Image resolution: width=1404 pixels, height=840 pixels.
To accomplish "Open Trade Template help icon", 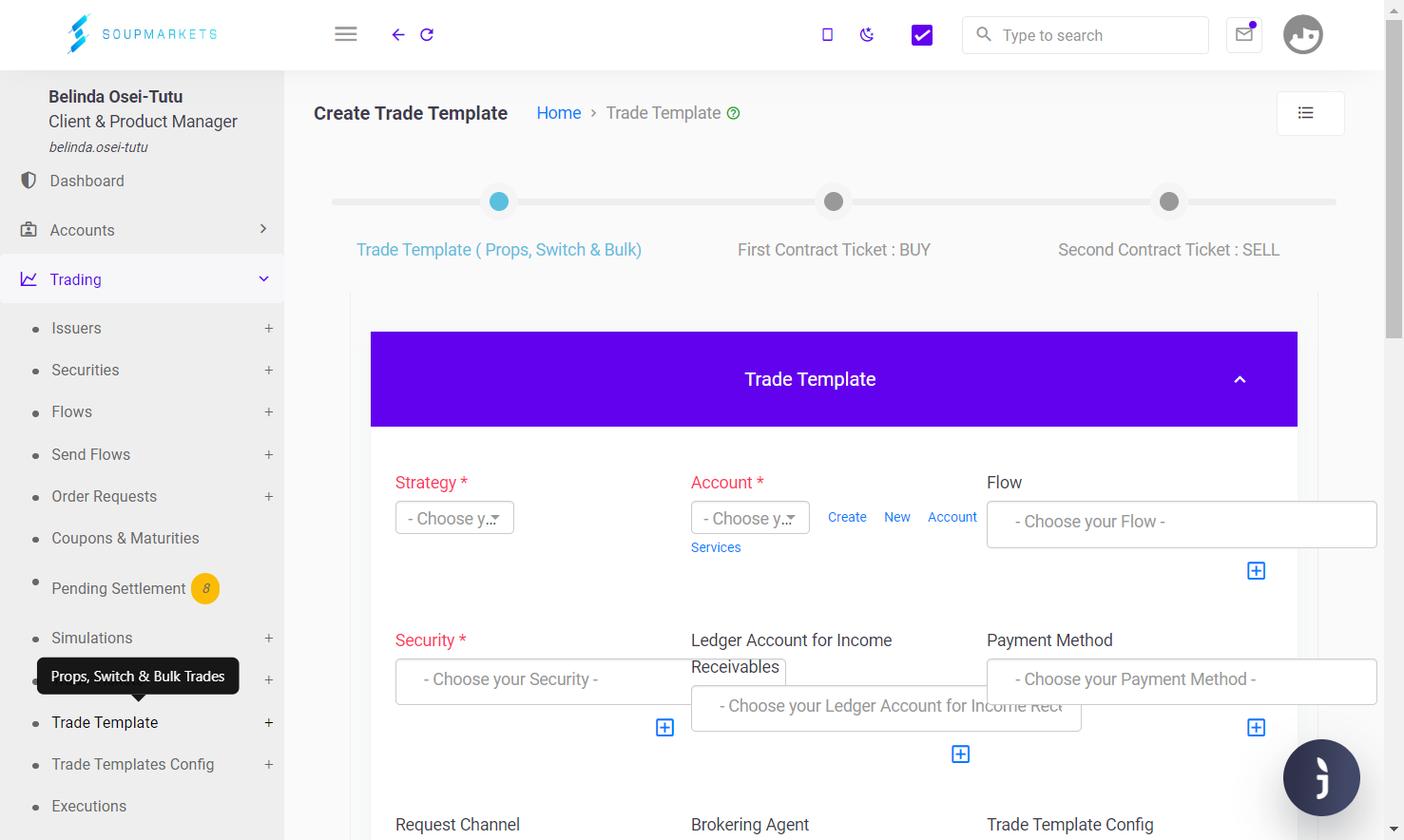I will 733,113.
